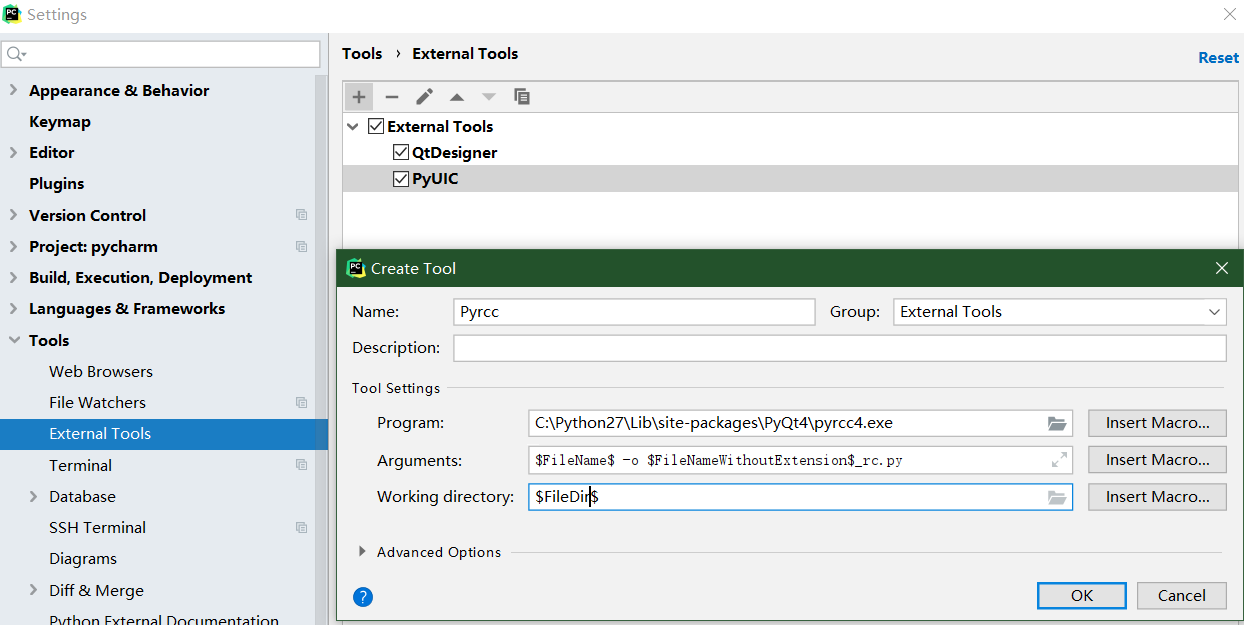
Task: Move tool down with the down arrow
Action: 489,97
